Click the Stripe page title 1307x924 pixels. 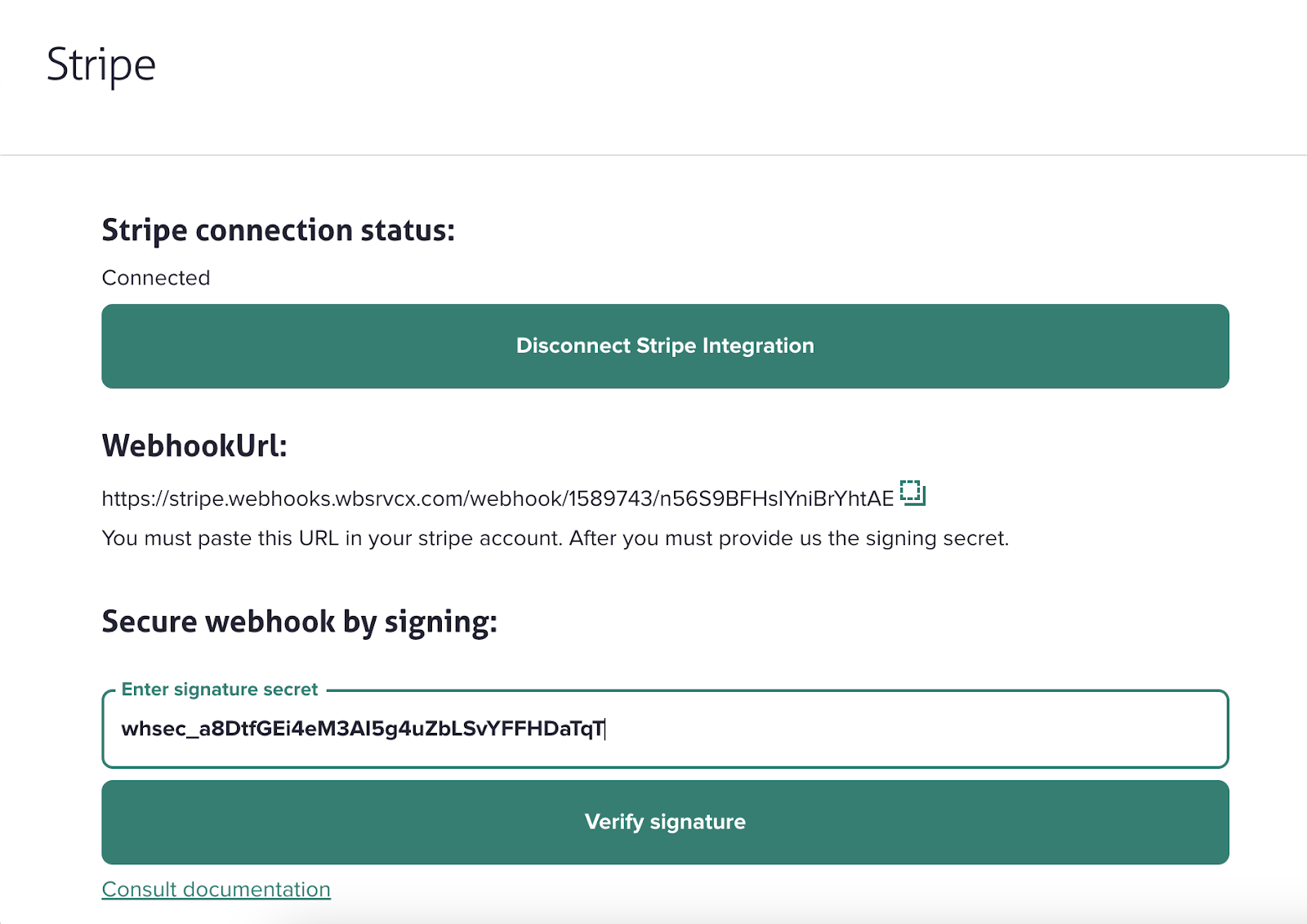tap(100, 65)
